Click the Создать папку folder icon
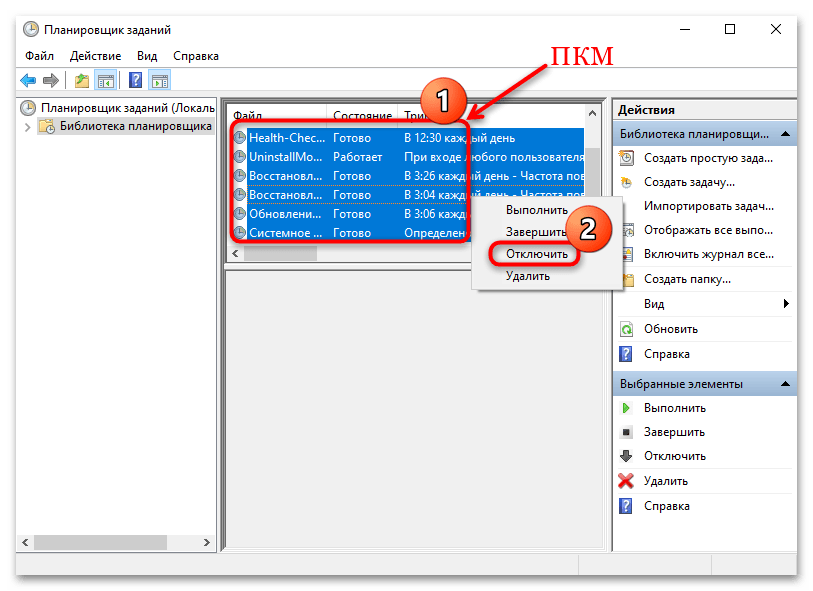 (x=626, y=280)
